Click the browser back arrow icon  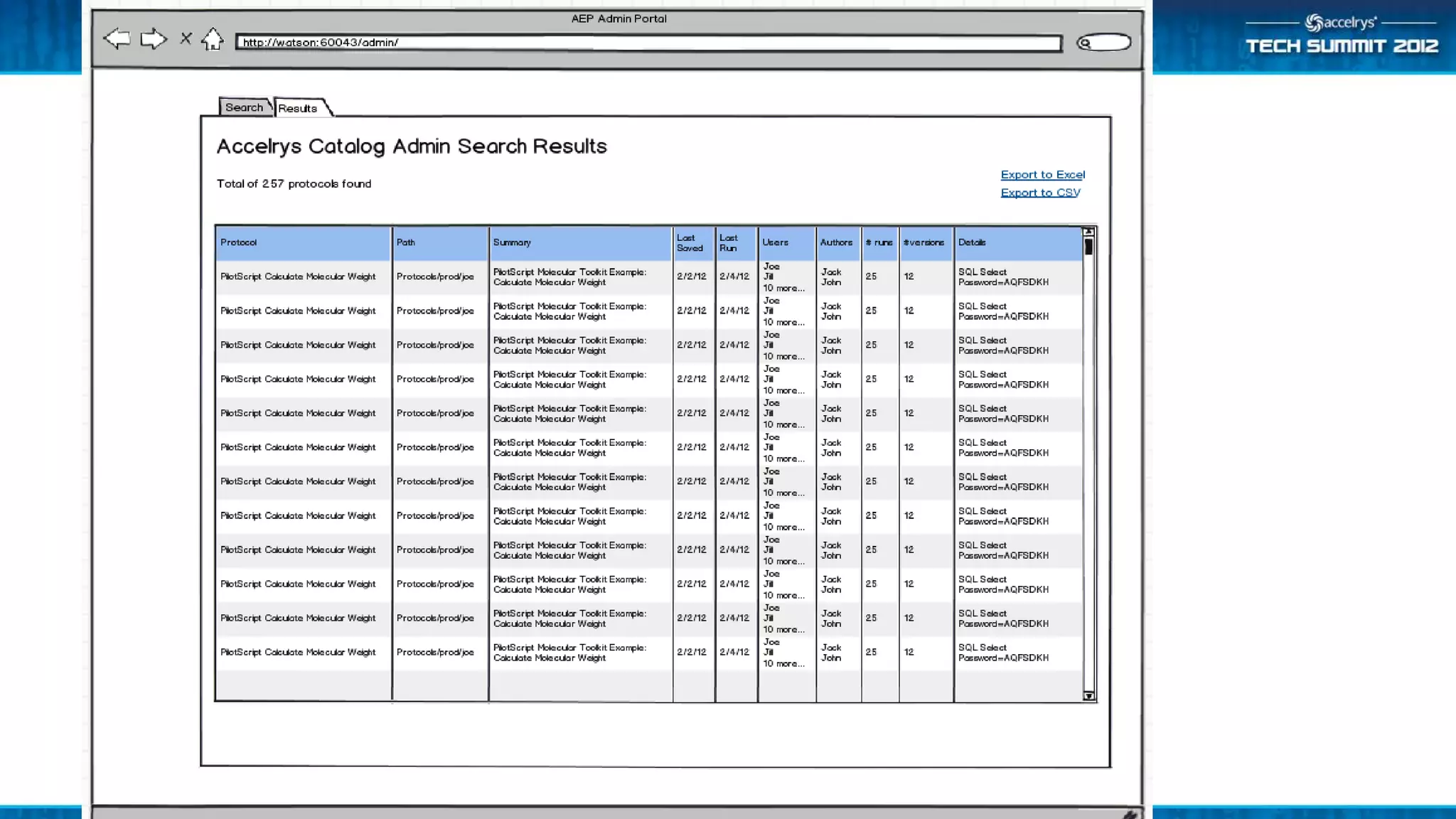click(117, 38)
